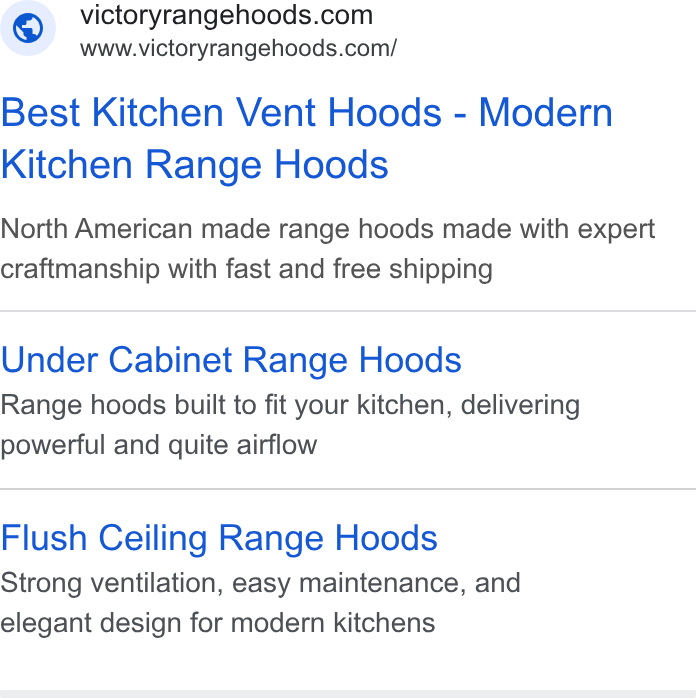Click the "elegant design for modern kitchens" text

218,622
